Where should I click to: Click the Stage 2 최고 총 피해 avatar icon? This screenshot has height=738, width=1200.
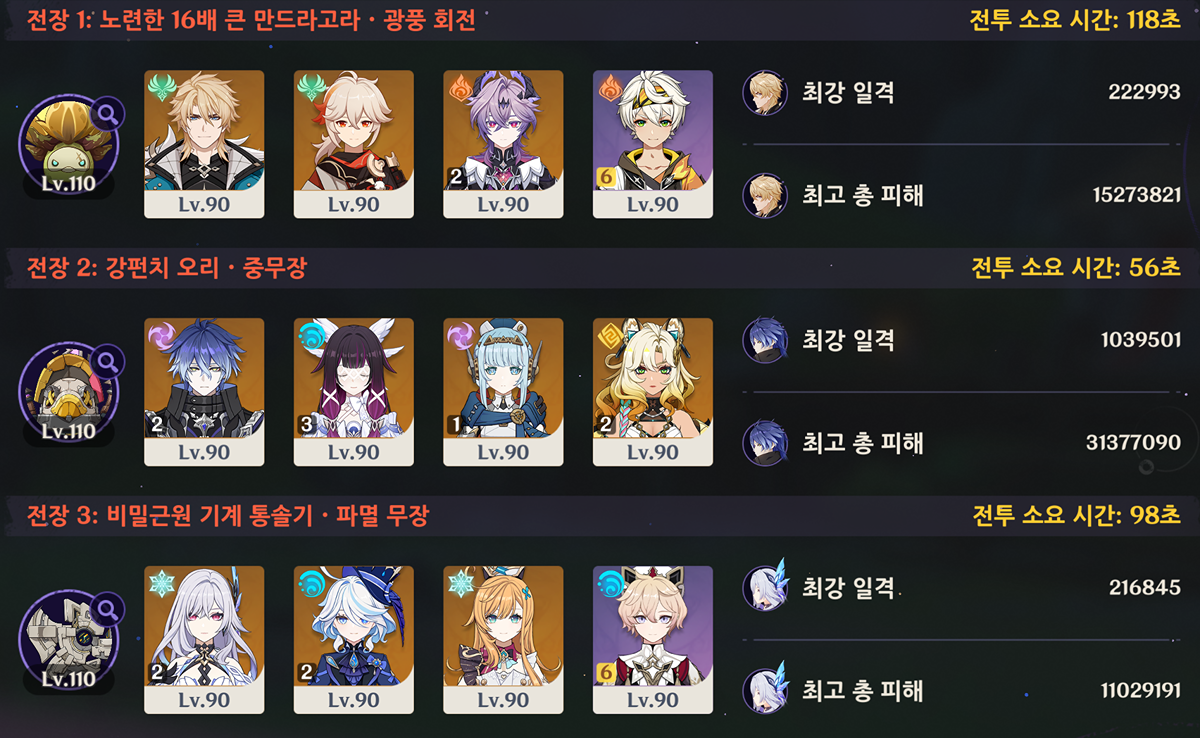(762, 442)
